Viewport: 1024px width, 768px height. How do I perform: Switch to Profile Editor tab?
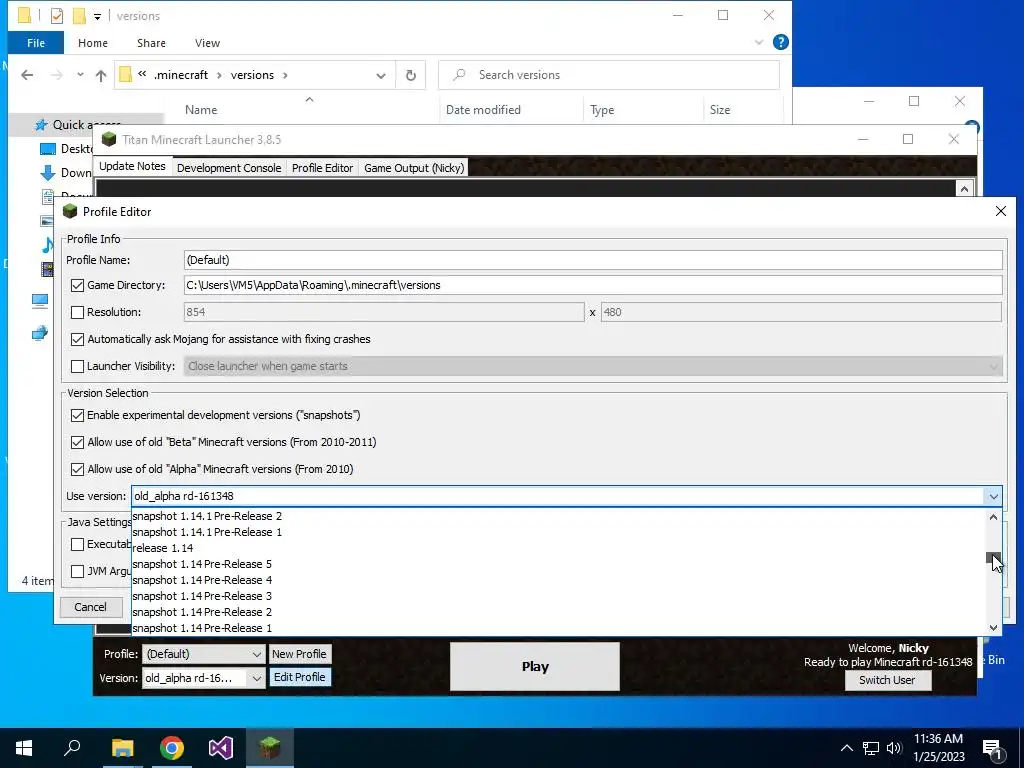(x=323, y=168)
